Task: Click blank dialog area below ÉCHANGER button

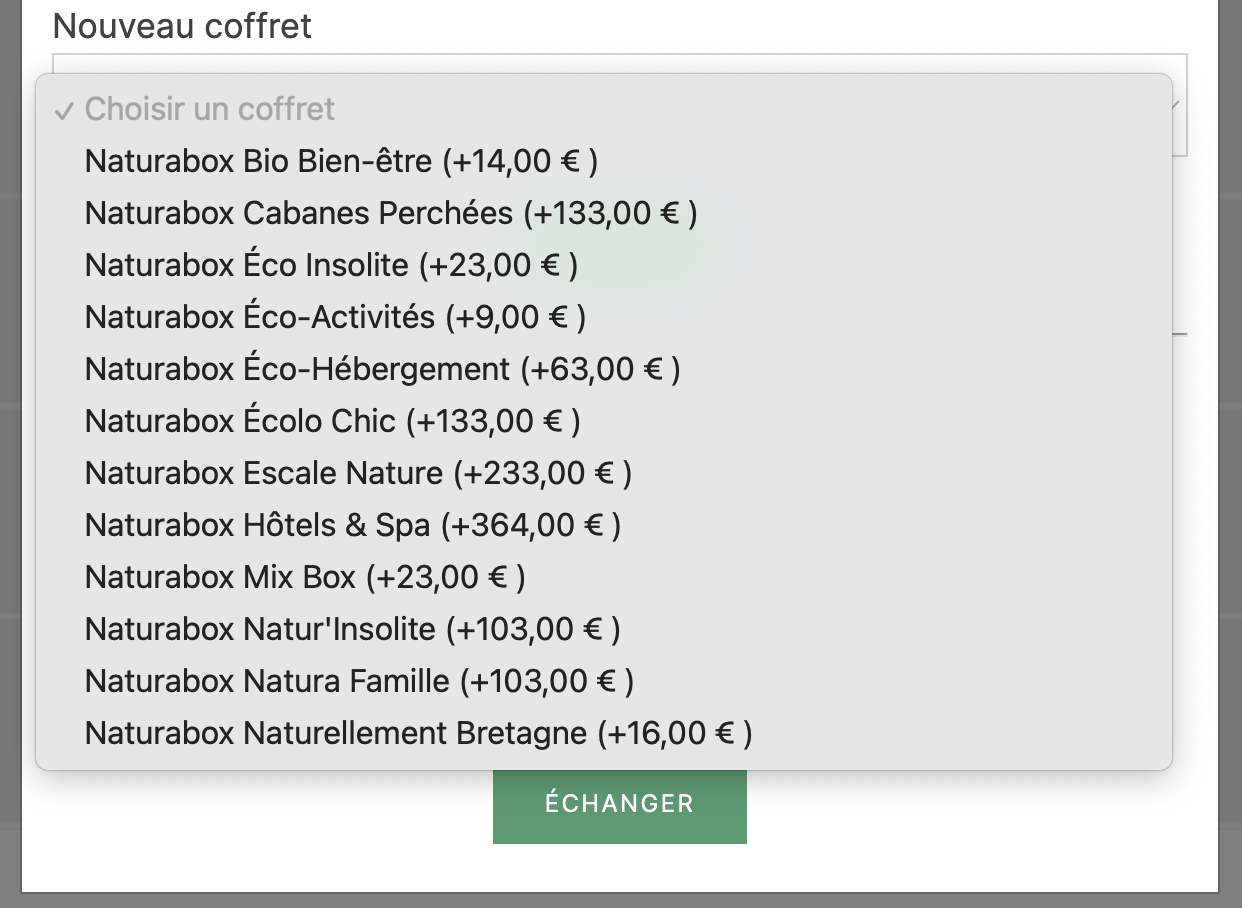Action: tap(620, 868)
